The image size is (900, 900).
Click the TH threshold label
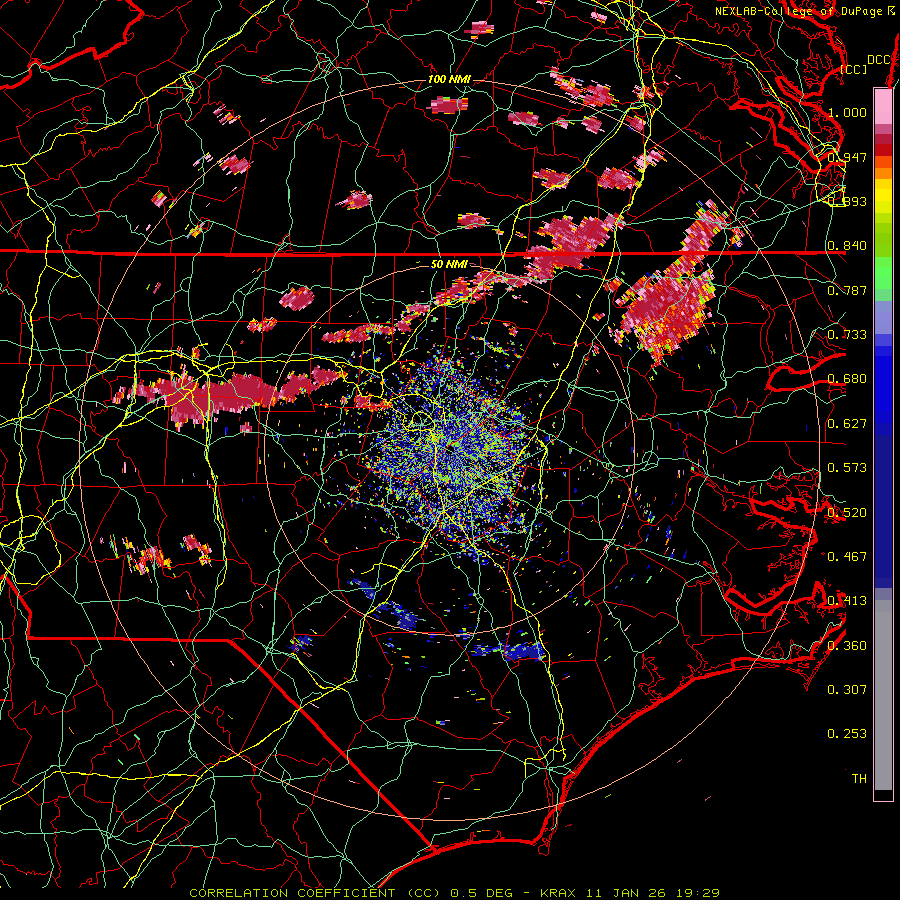(x=859, y=778)
